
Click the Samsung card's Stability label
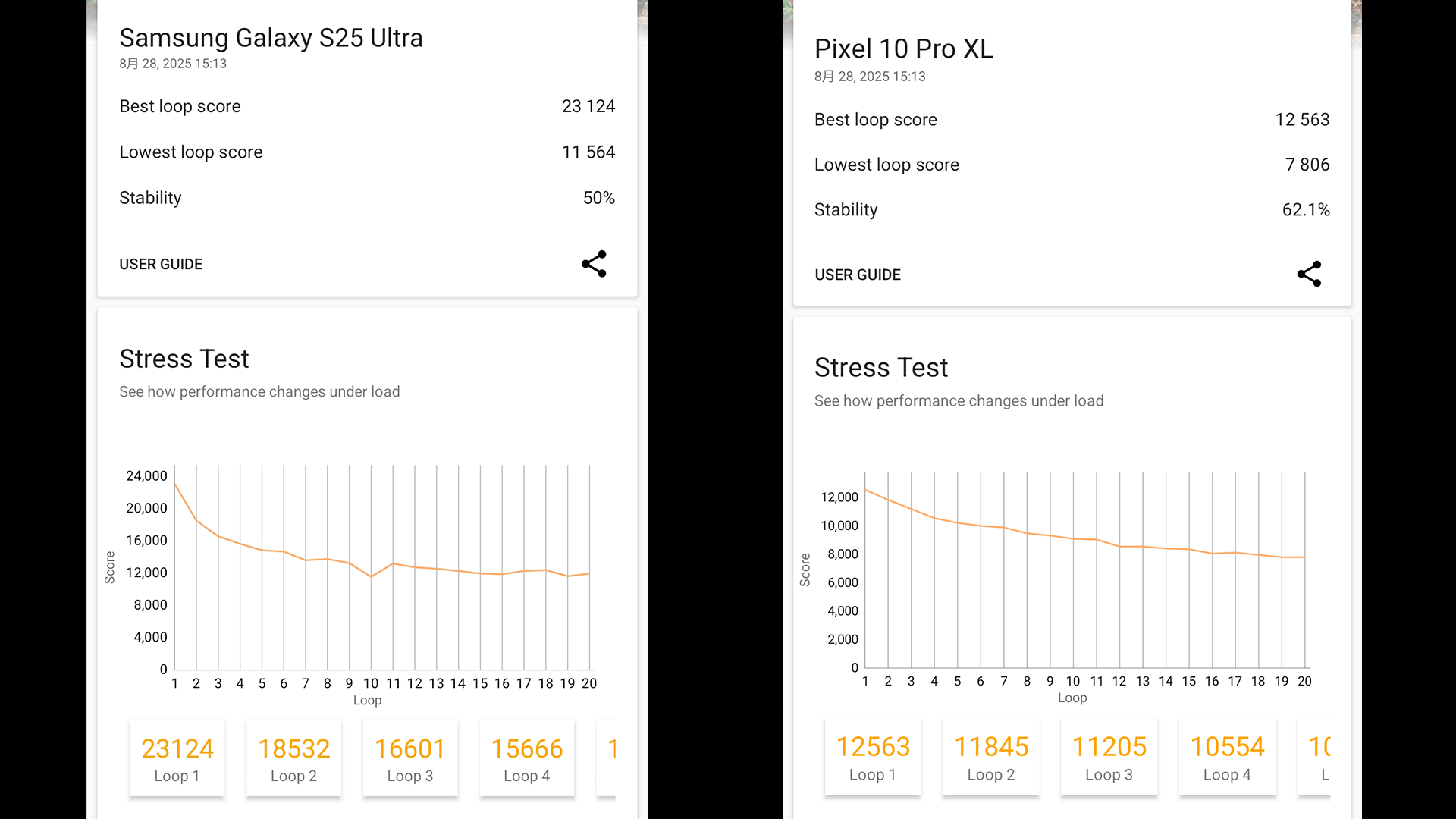pyautogui.click(x=150, y=198)
